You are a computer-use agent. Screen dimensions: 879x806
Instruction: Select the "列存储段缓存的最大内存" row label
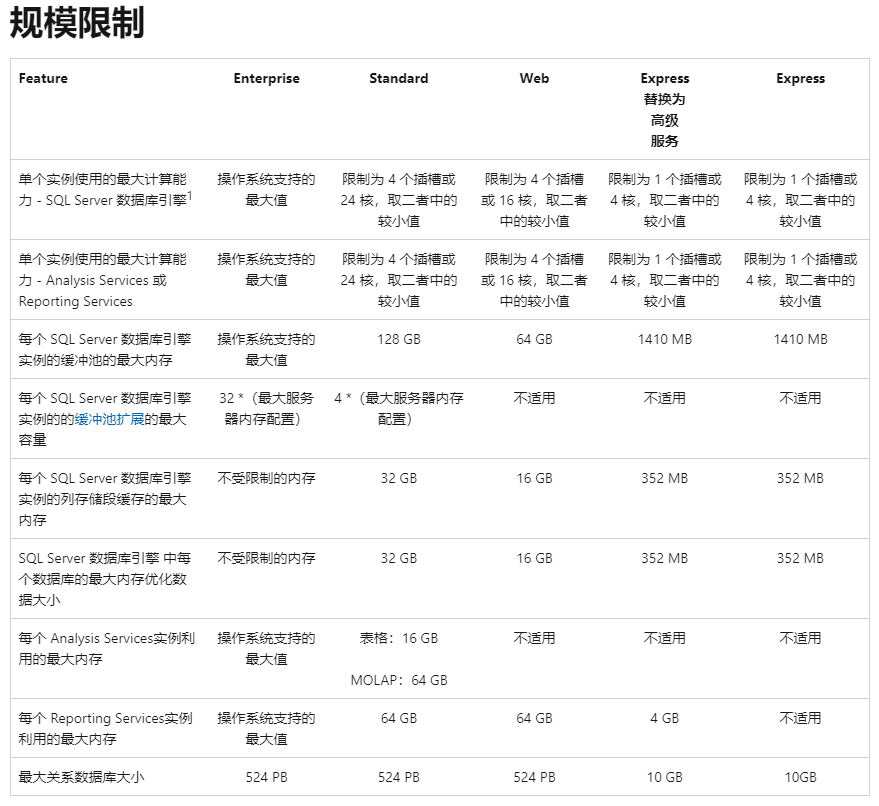pos(105,499)
